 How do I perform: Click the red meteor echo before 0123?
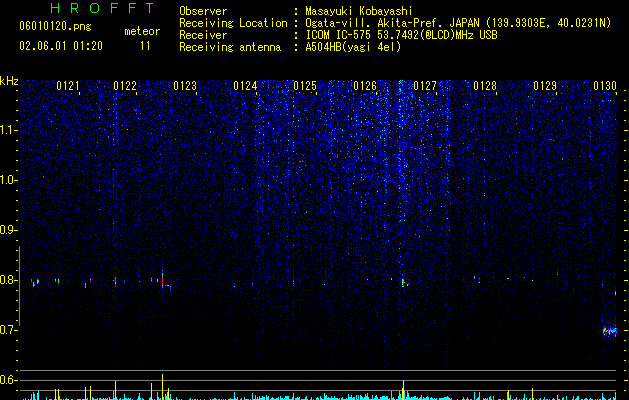point(162,279)
